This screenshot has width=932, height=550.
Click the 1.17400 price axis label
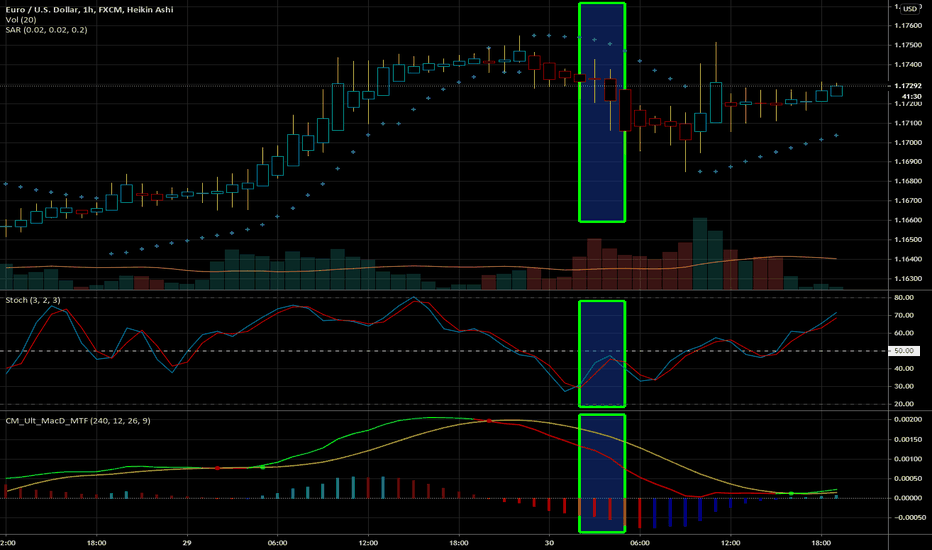pos(908,65)
